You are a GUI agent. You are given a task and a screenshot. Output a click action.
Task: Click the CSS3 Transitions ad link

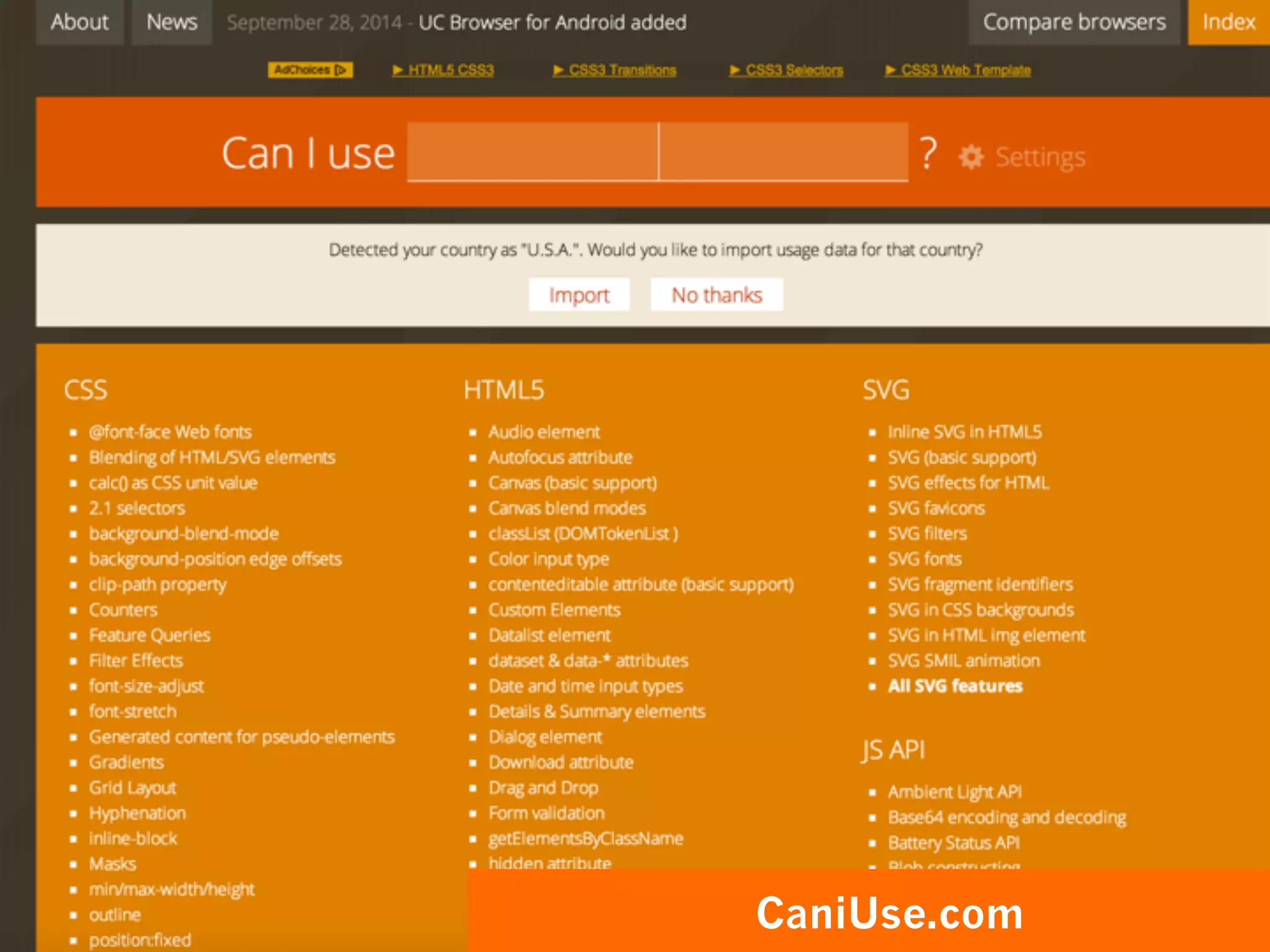[x=615, y=70]
